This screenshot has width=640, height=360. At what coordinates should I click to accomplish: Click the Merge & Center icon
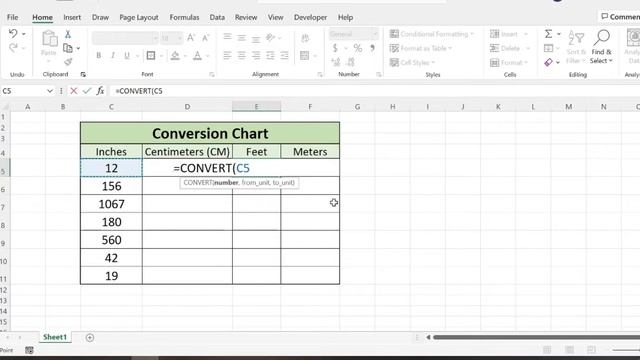[x=304, y=56]
